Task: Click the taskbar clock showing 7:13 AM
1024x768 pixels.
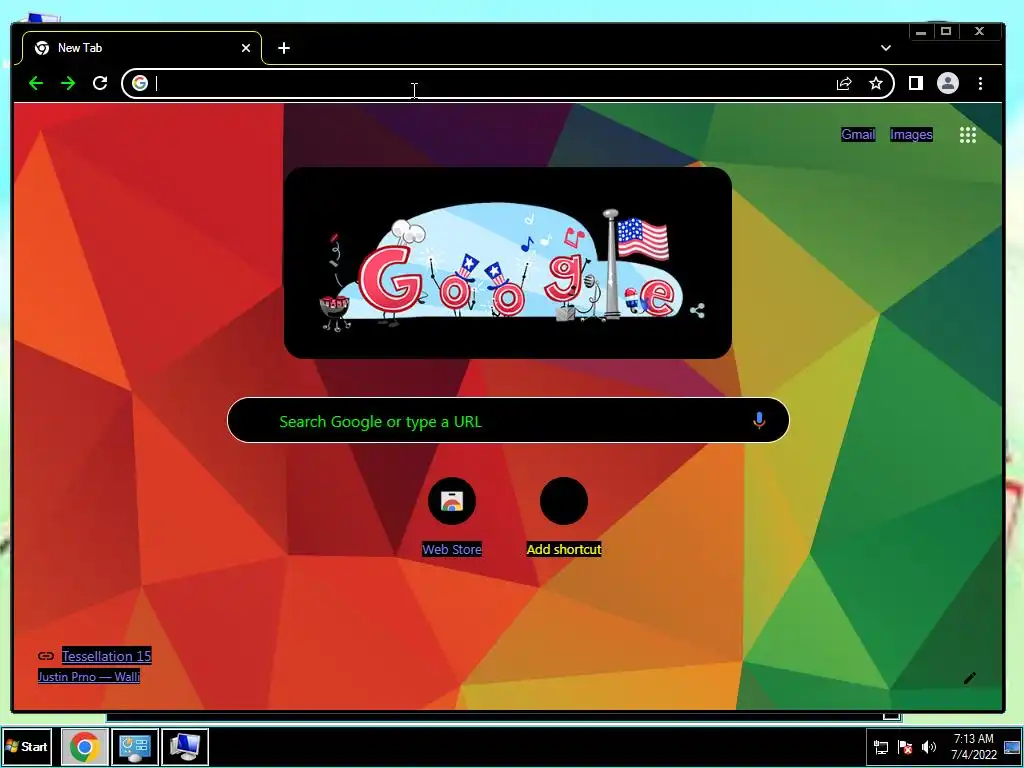Action: pos(974,746)
